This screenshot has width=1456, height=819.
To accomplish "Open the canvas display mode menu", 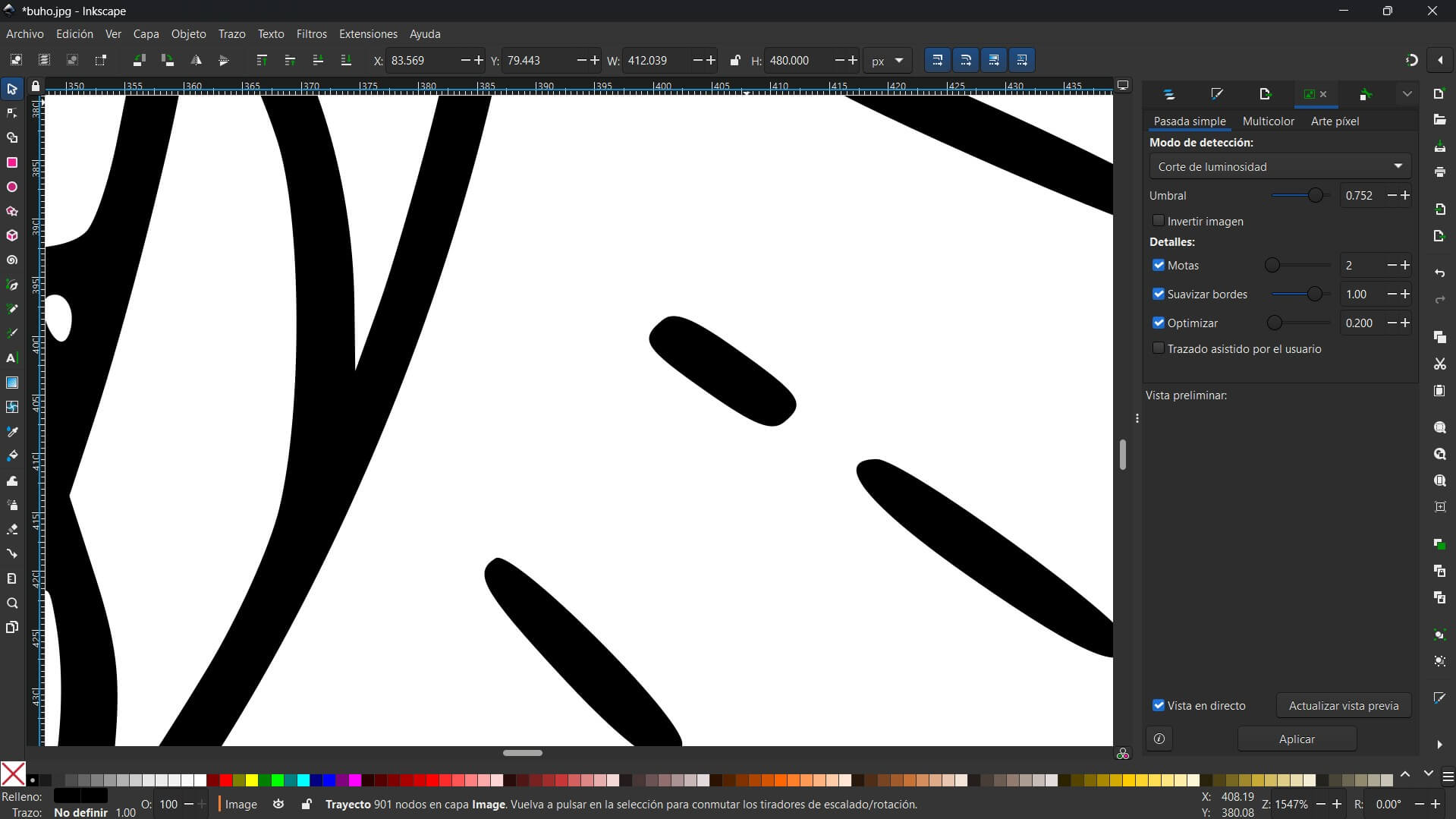I will click(x=1123, y=85).
